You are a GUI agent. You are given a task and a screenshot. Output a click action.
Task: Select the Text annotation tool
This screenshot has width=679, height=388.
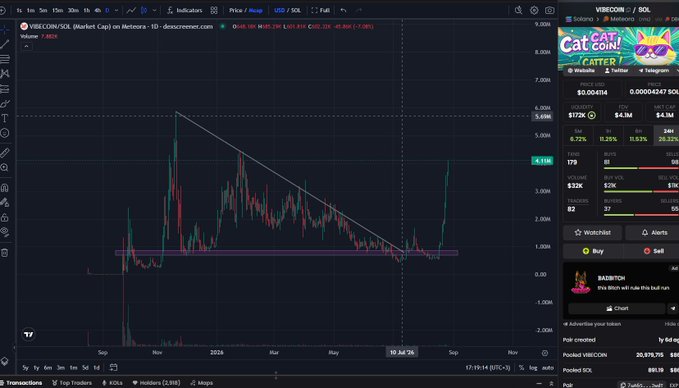pos(5,118)
